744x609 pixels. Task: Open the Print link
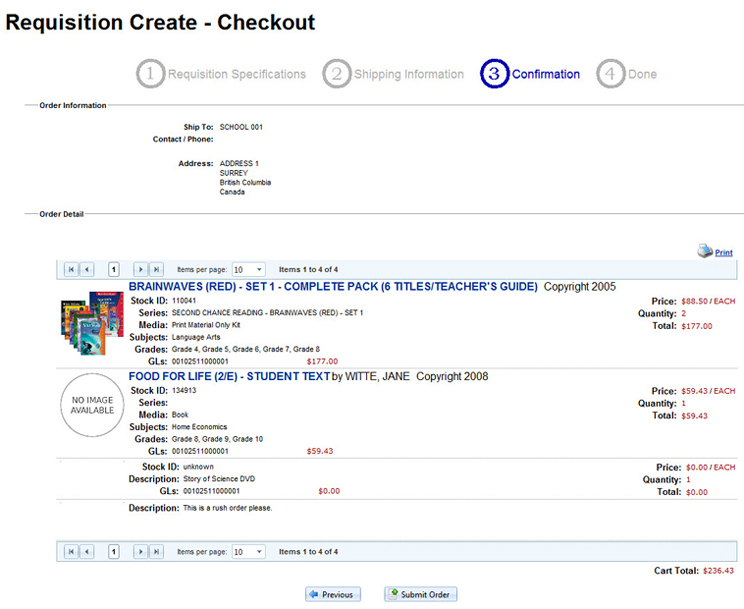(x=723, y=254)
